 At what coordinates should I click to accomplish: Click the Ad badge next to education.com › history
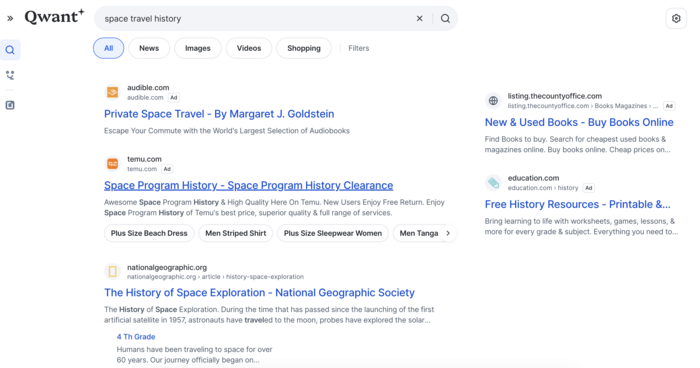[x=589, y=188]
